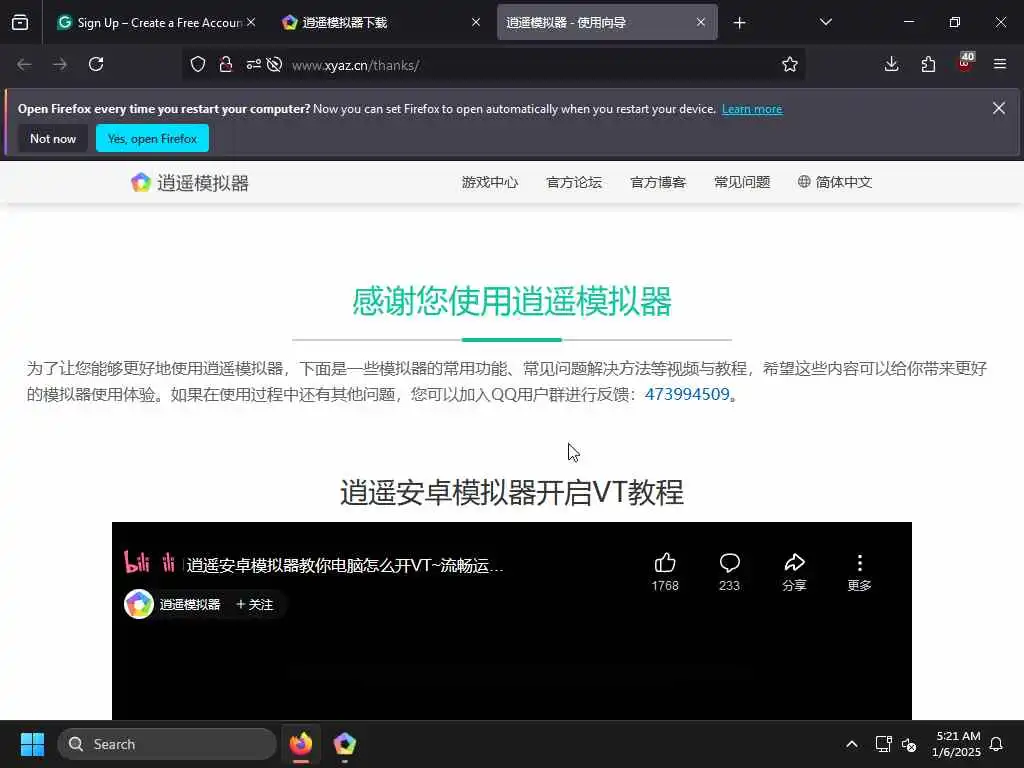Go back to previous page
This screenshot has height=768, width=1024.
click(24, 64)
